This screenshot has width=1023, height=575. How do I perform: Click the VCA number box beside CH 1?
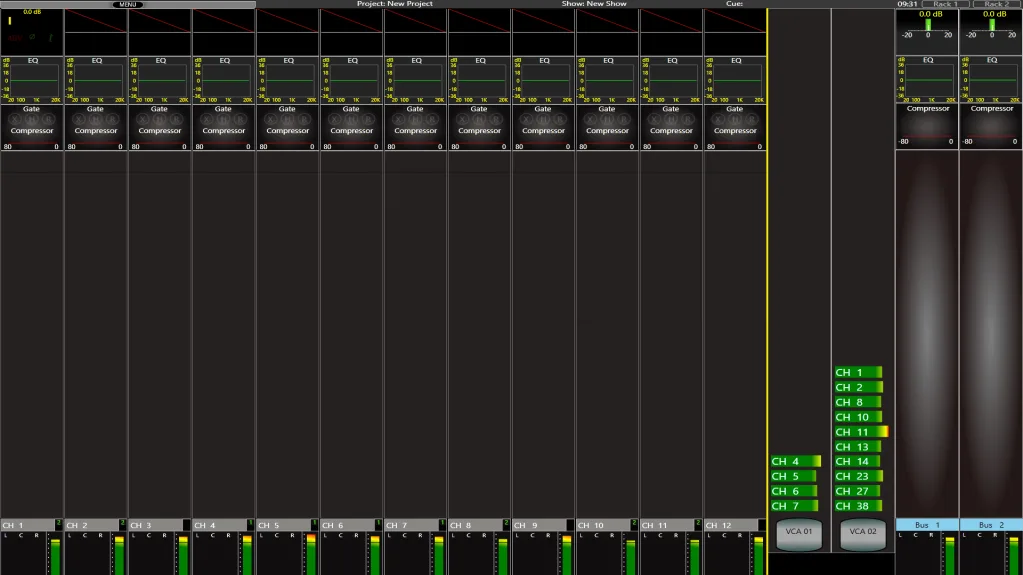pyautogui.click(x=58, y=525)
